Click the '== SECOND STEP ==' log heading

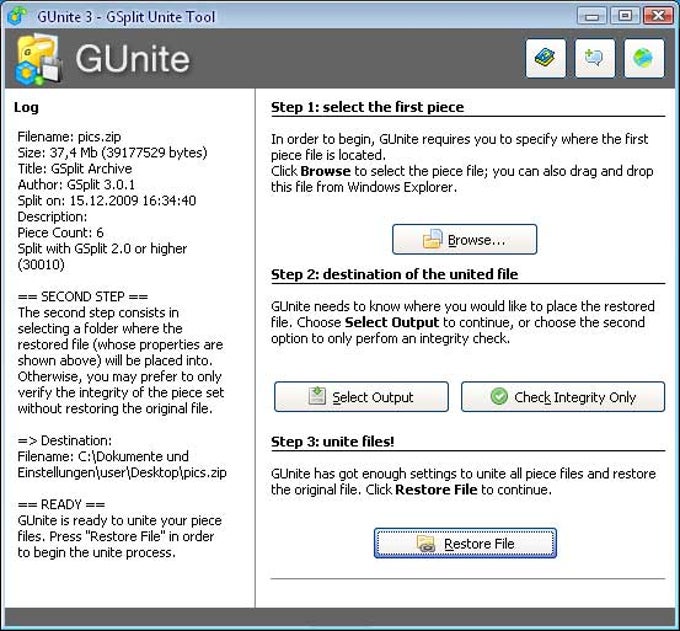pos(83,297)
